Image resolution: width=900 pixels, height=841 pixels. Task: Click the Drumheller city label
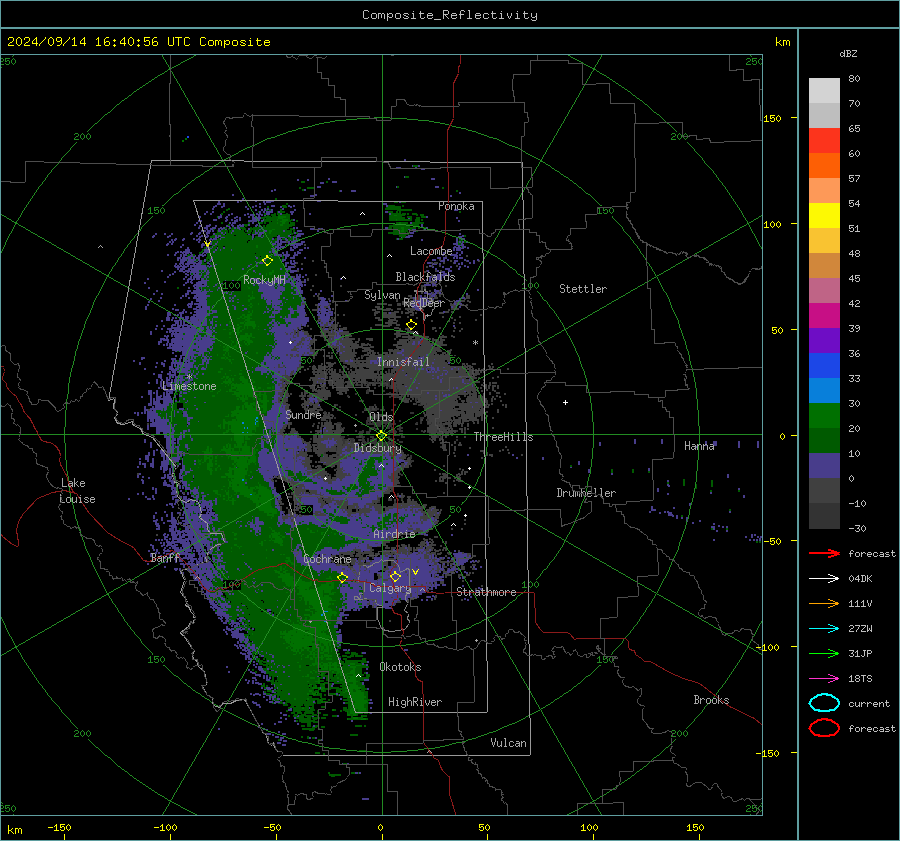click(x=586, y=493)
